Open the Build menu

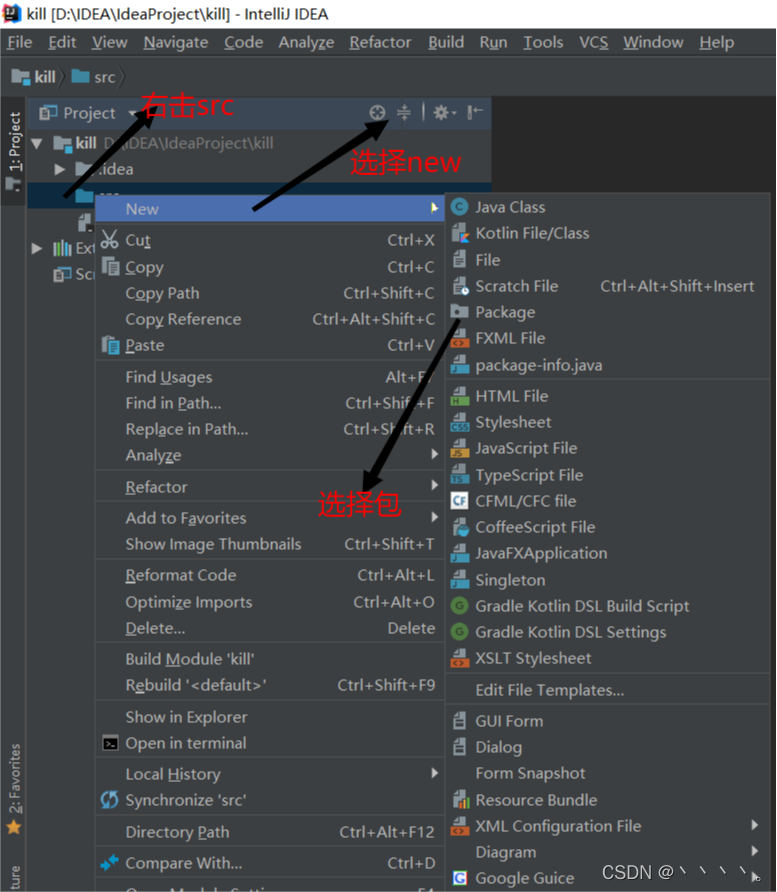click(x=446, y=42)
